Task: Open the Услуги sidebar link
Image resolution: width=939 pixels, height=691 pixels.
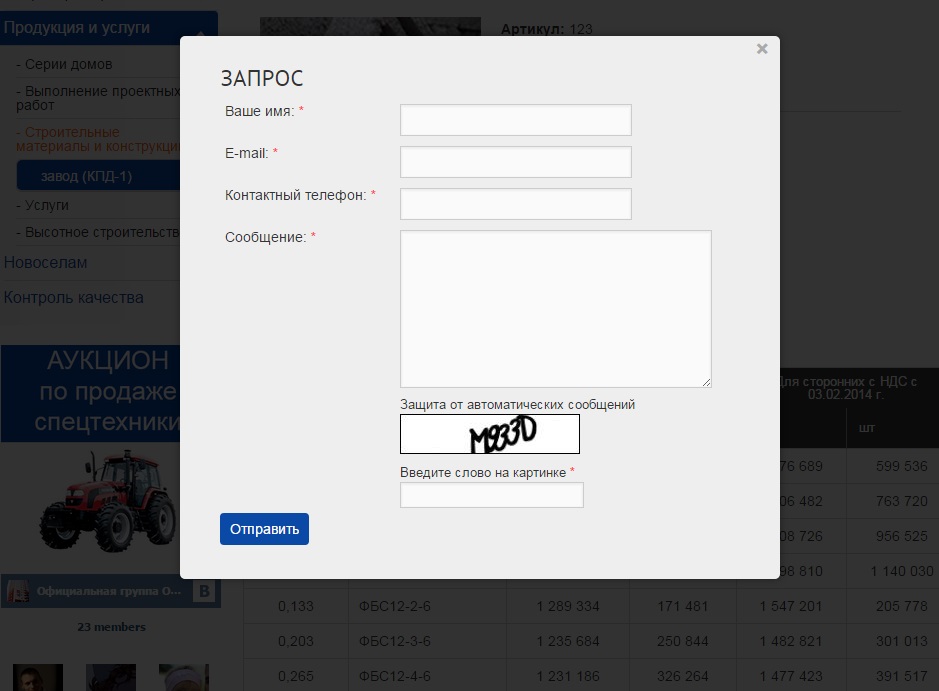Action: 47,205
